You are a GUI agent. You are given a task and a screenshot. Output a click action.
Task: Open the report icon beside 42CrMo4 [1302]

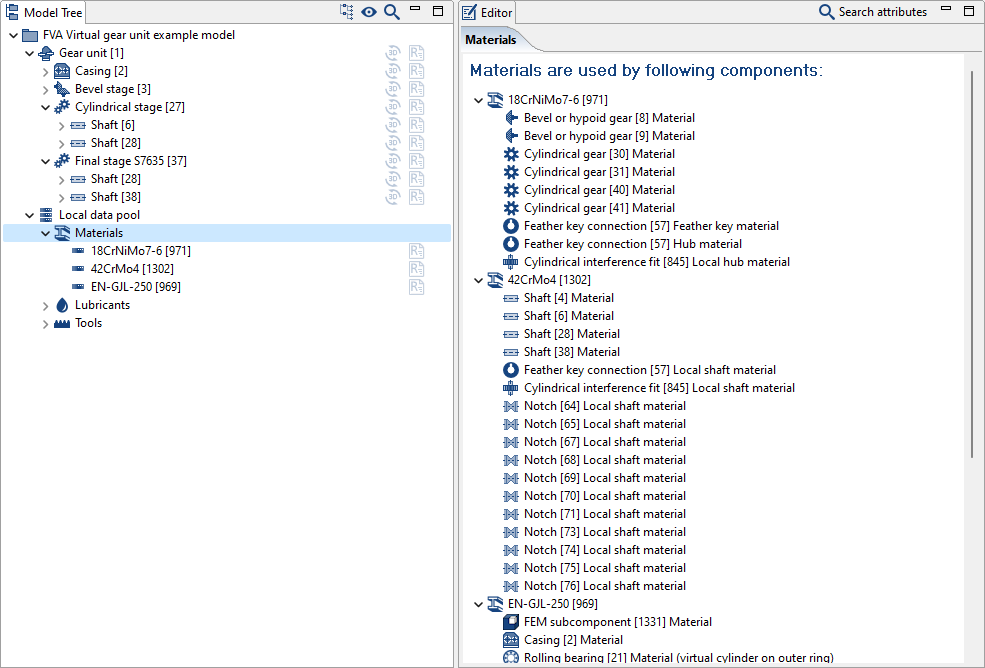(x=416, y=268)
